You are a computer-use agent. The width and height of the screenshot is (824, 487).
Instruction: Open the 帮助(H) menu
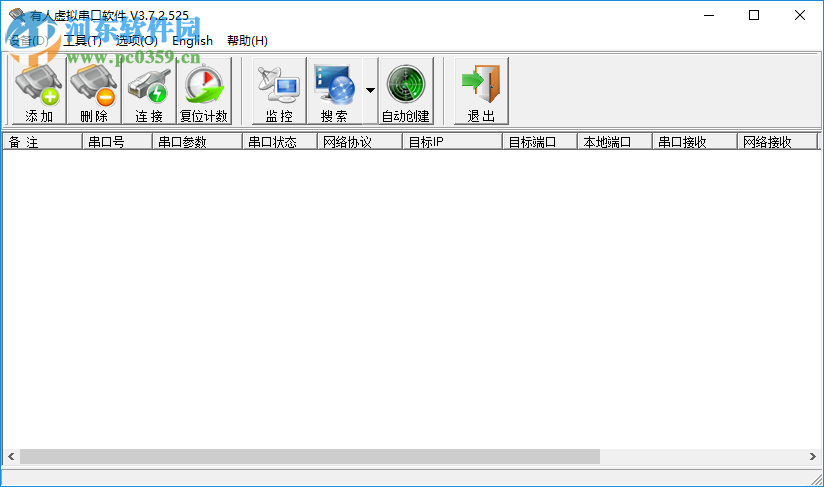tap(247, 40)
